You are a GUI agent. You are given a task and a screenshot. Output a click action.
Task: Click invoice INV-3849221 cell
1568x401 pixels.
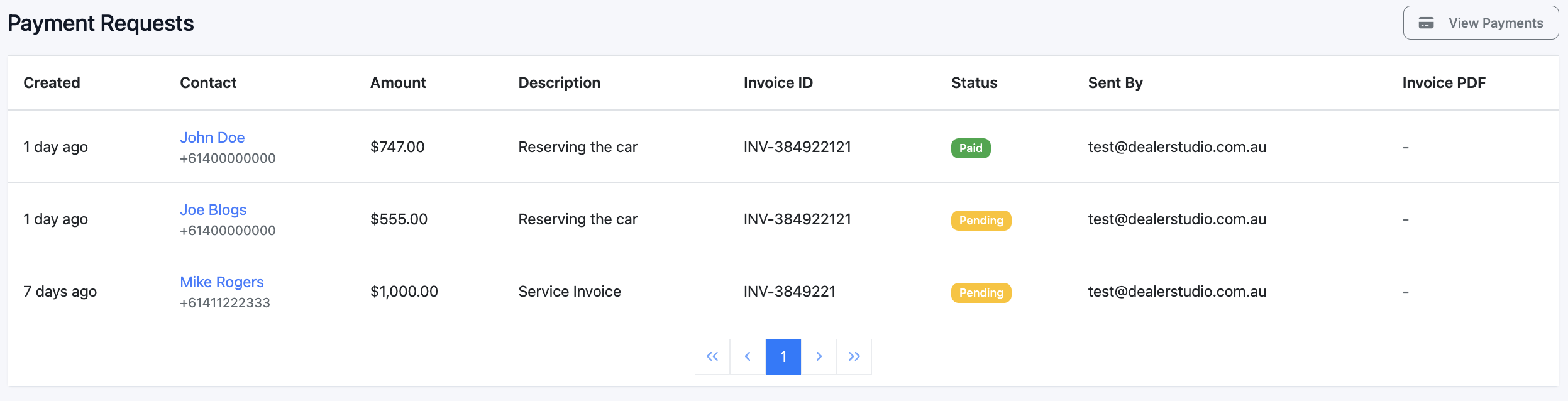point(789,292)
